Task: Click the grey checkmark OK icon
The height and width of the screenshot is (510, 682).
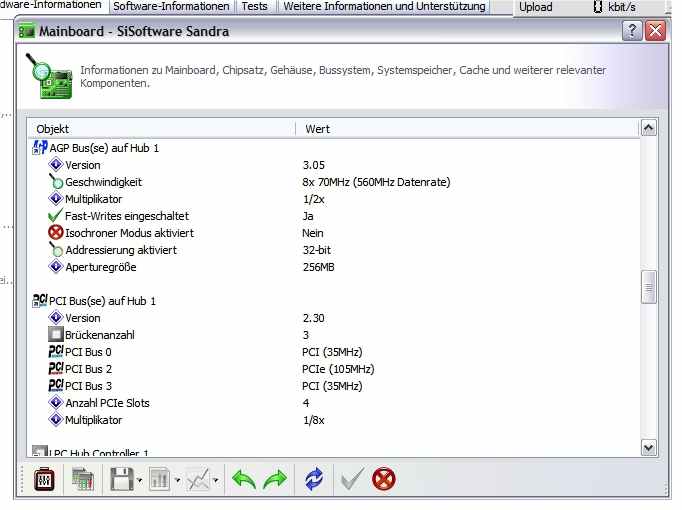Action: click(x=352, y=479)
